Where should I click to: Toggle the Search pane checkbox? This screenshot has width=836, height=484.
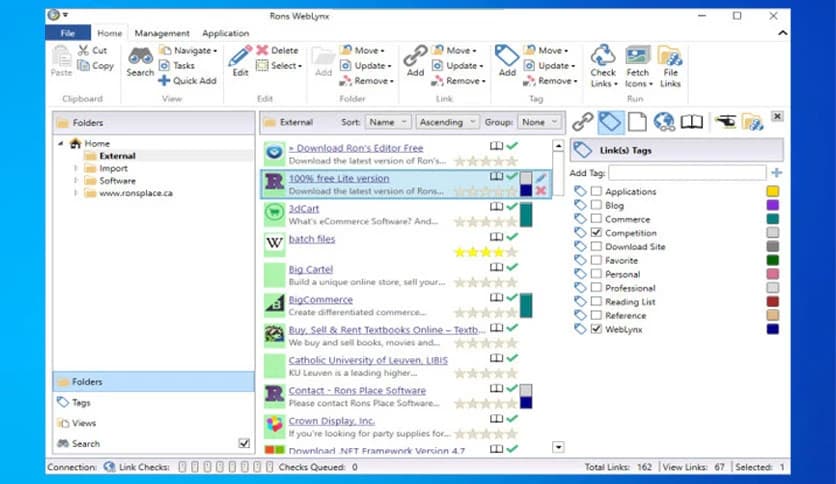coord(244,443)
